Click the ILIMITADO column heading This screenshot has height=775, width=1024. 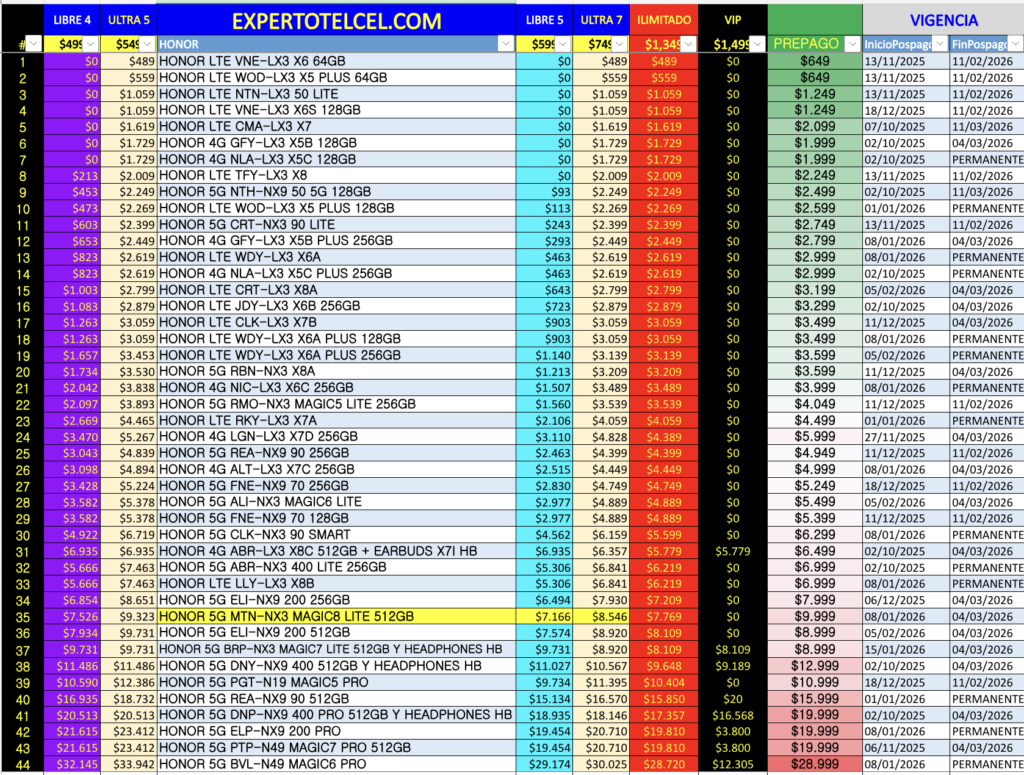pyautogui.click(x=664, y=19)
